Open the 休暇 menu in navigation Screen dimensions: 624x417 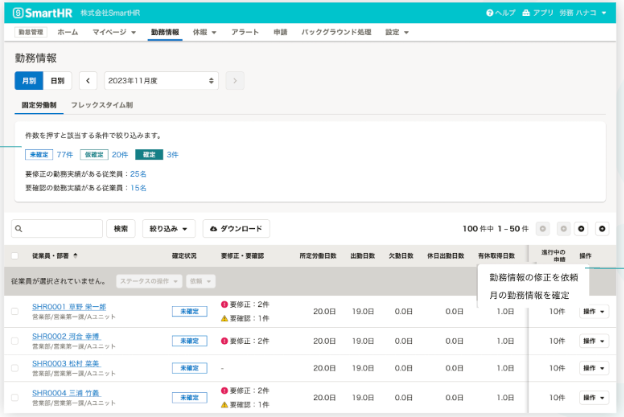pyautogui.click(x=205, y=33)
